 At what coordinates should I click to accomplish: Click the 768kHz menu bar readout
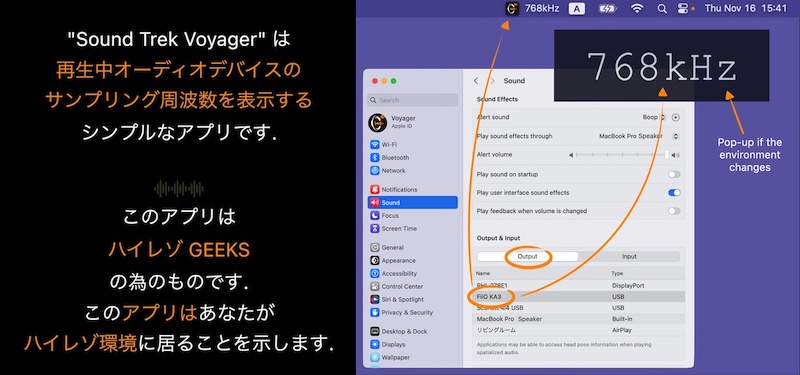542,9
